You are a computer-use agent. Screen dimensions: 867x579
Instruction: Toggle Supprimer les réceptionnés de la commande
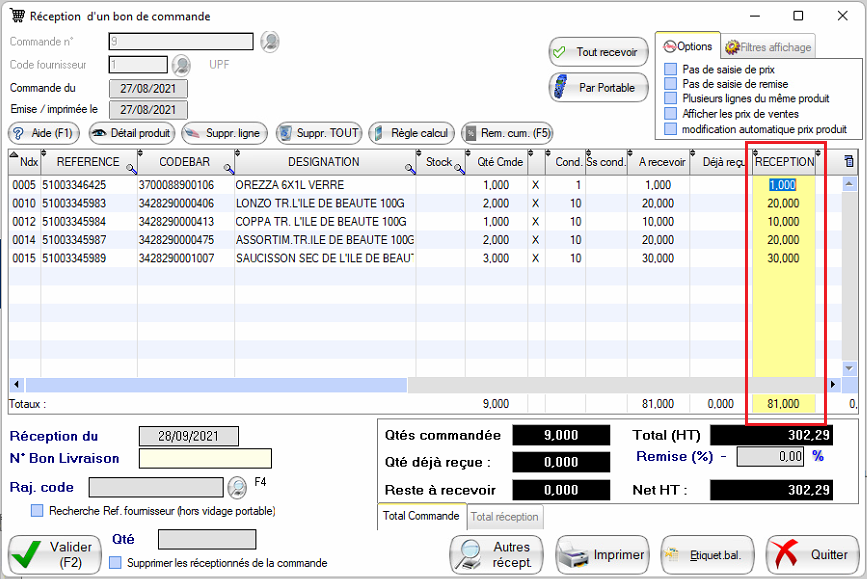click(115, 563)
